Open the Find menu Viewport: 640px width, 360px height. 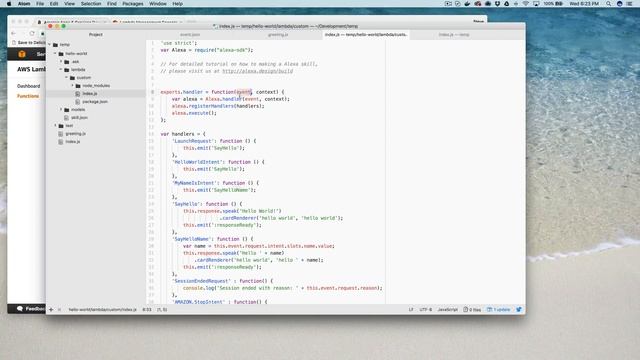pyautogui.click(x=112, y=4)
